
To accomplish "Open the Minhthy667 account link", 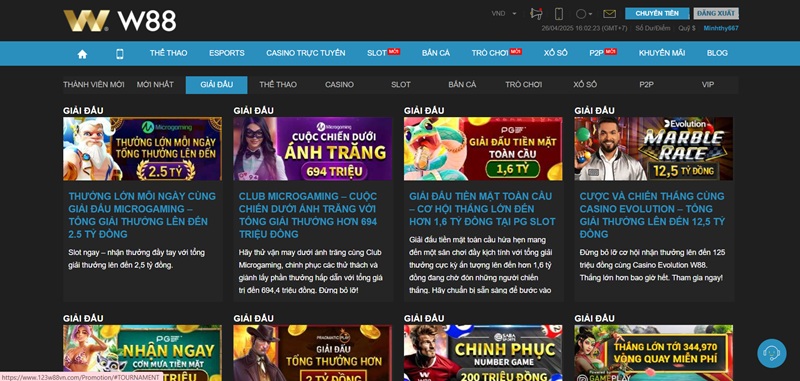I will click(721, 29).
